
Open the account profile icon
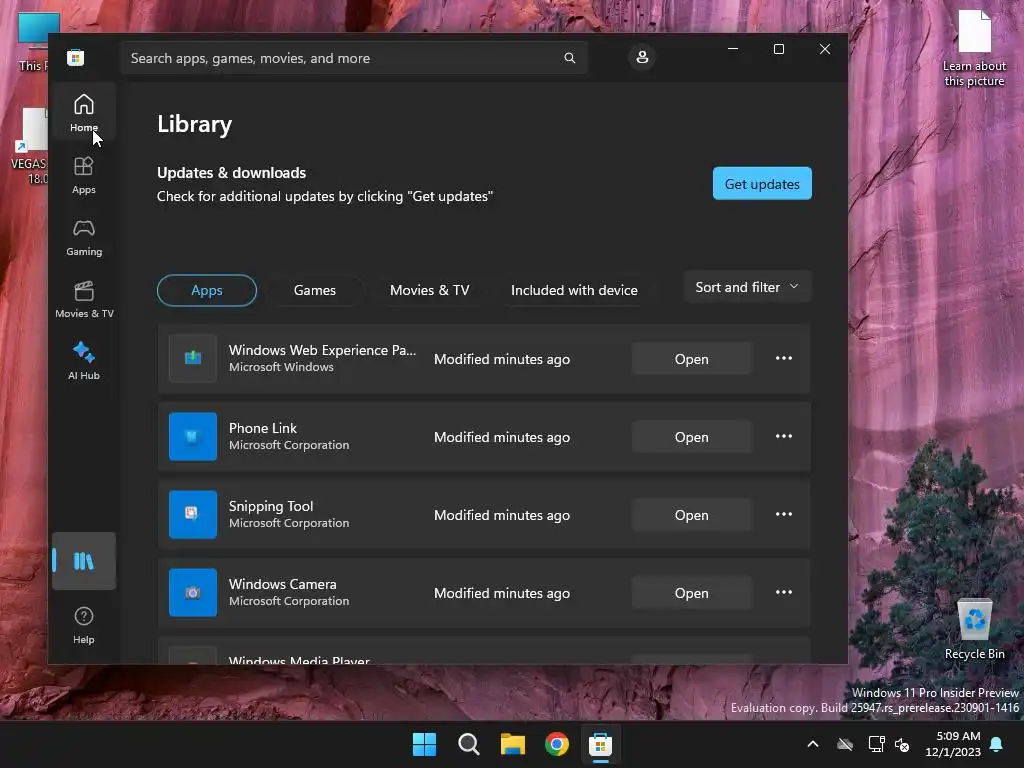[642, 57]
